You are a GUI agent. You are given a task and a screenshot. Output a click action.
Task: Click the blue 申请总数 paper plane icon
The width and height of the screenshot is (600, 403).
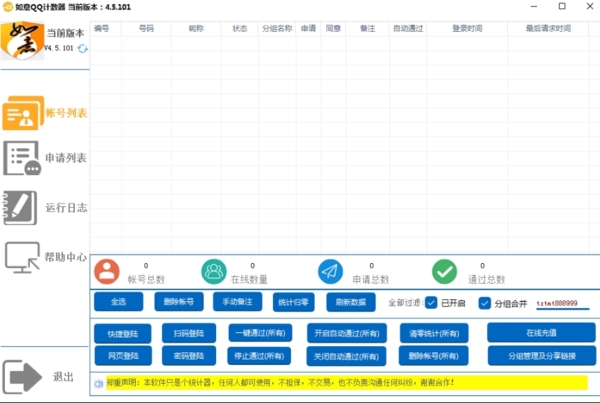tap(330, 272)
